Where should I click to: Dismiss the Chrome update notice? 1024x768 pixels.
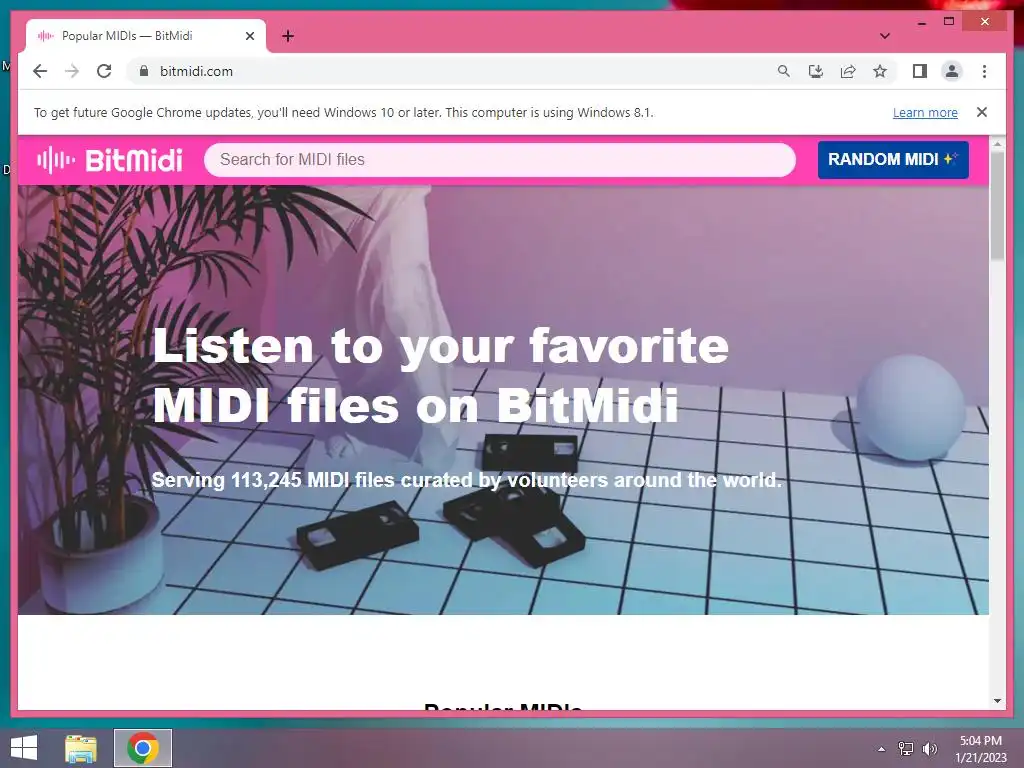[x=982, y=112]
